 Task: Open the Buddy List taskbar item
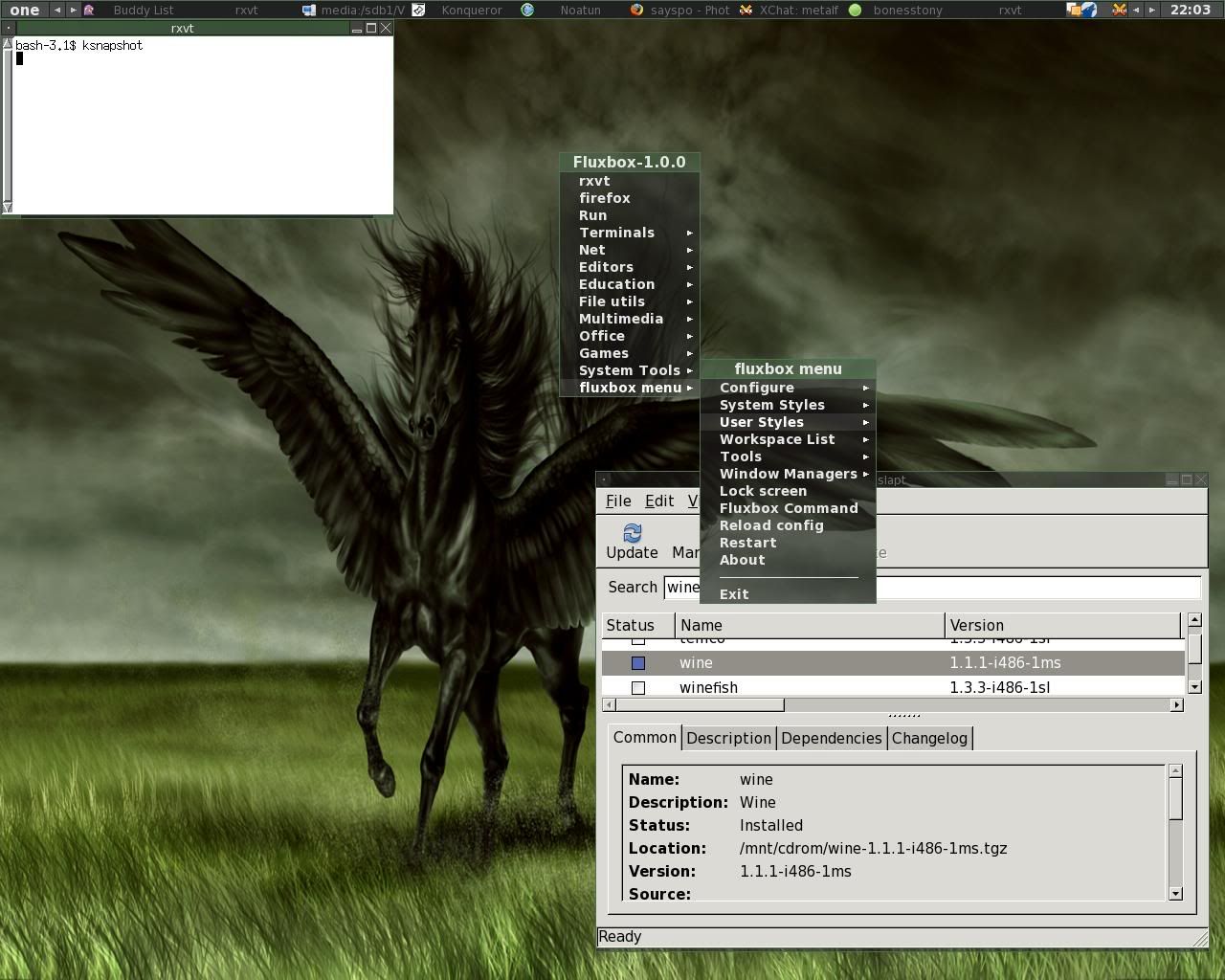tap(134, 10)
